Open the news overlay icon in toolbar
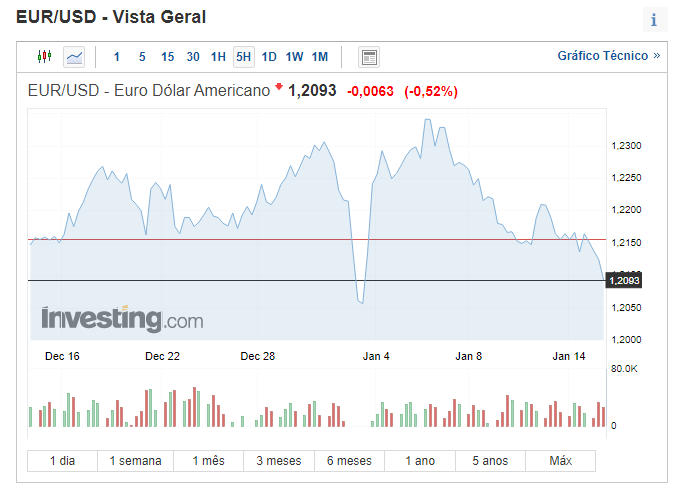This screenshot has height=498, width=683. coord(369,56)
